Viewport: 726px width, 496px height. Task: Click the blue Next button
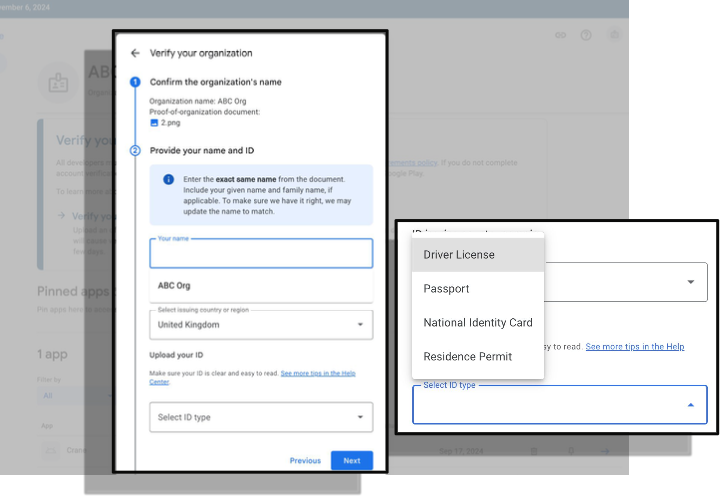[352, 460]
